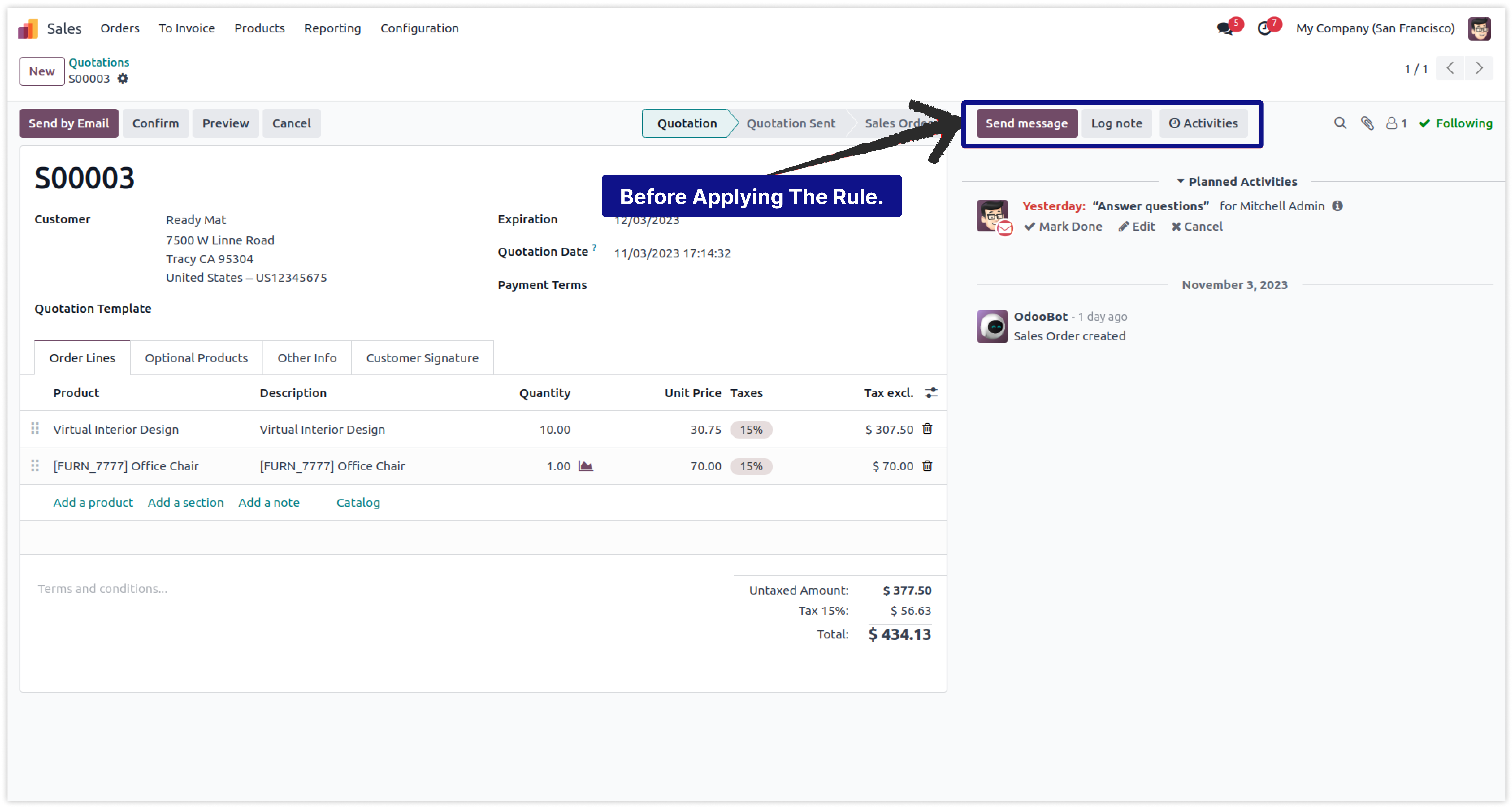This screenshot has height=807, width=1512.
Task: Confirm the quotation
Action: (156, 123)
